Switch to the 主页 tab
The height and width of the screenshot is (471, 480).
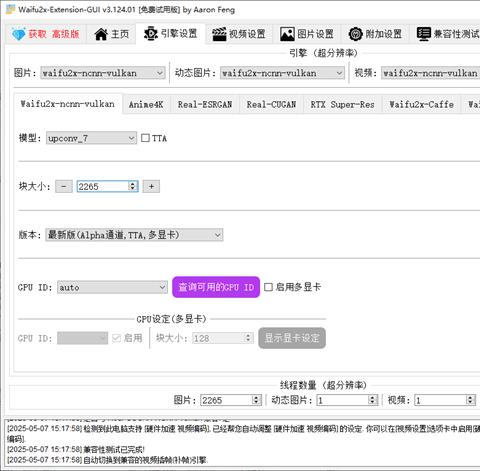pyautogui.click(x=111, y=34)
